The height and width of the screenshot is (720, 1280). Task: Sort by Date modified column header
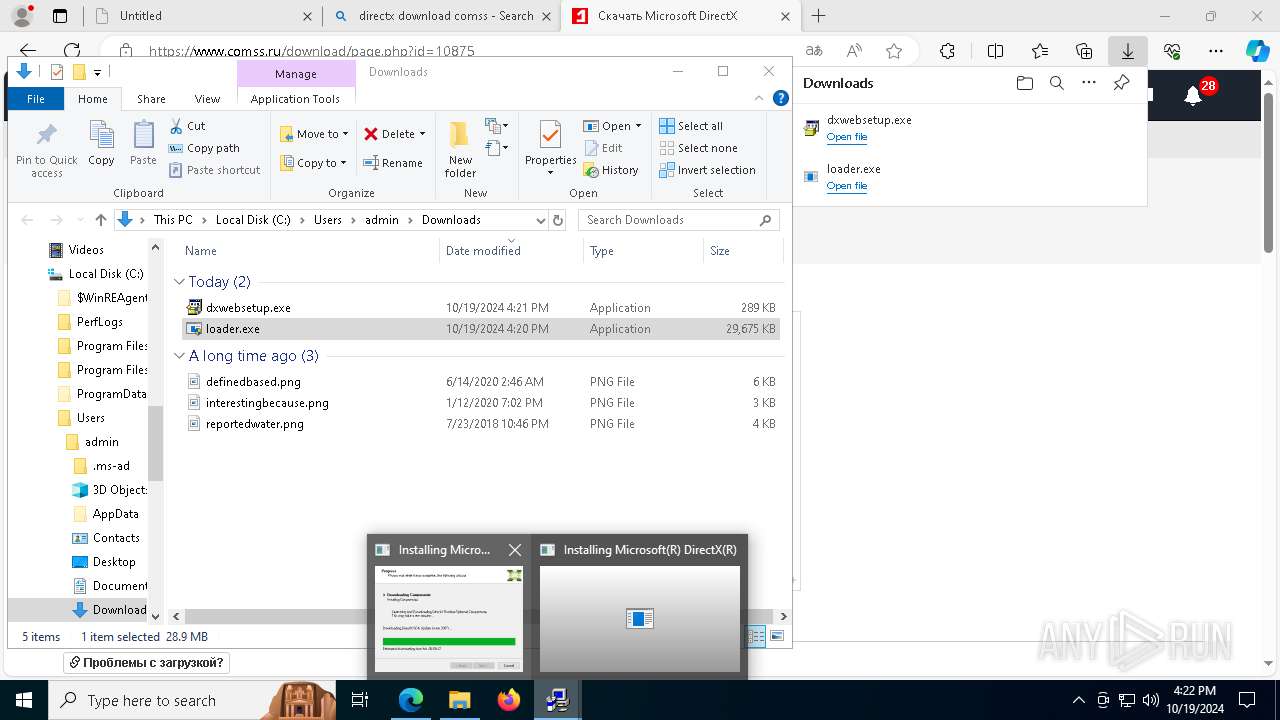pyautogui.click(x=510, y=251)
